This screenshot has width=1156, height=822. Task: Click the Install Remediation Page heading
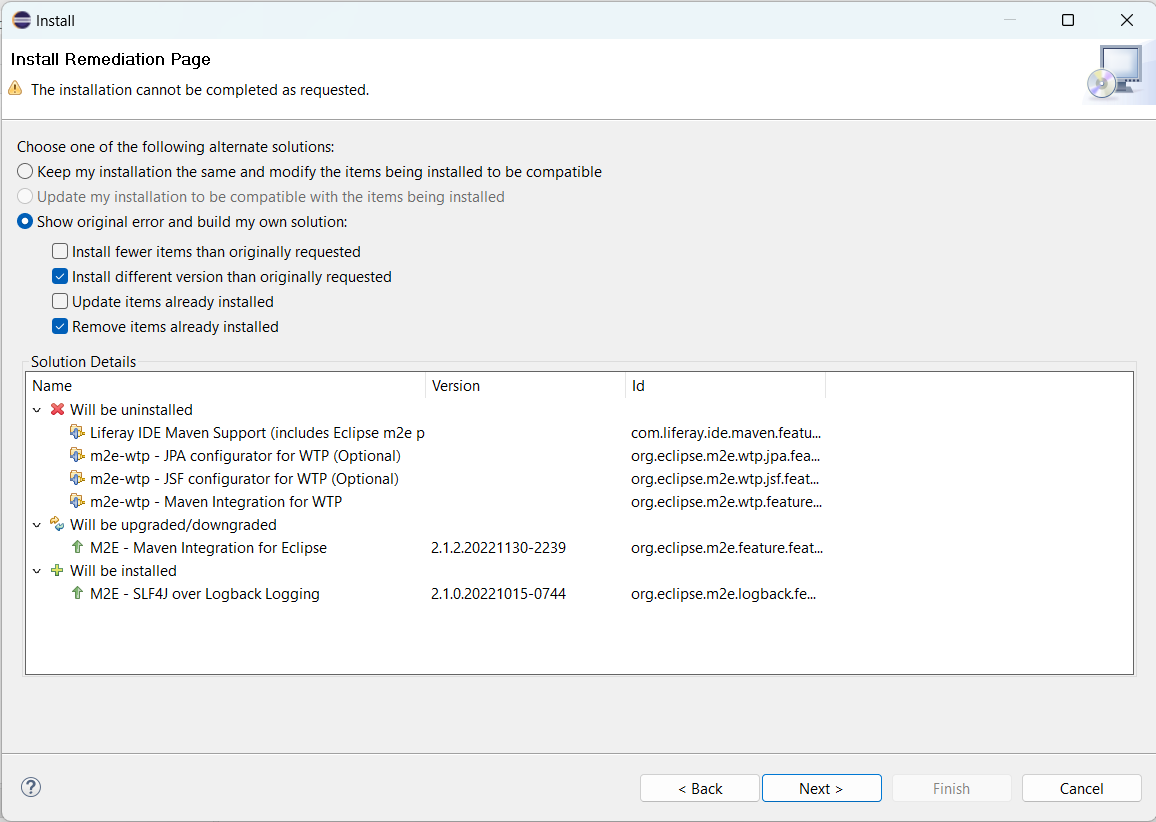coord(111,59)
